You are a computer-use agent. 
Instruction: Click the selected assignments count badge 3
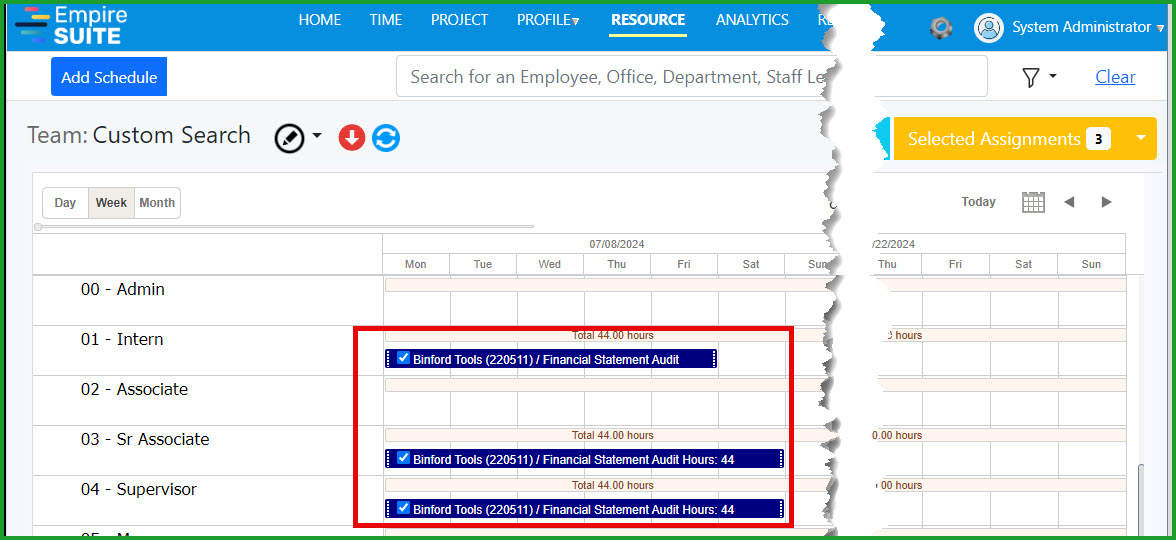tap(1098, 139)
